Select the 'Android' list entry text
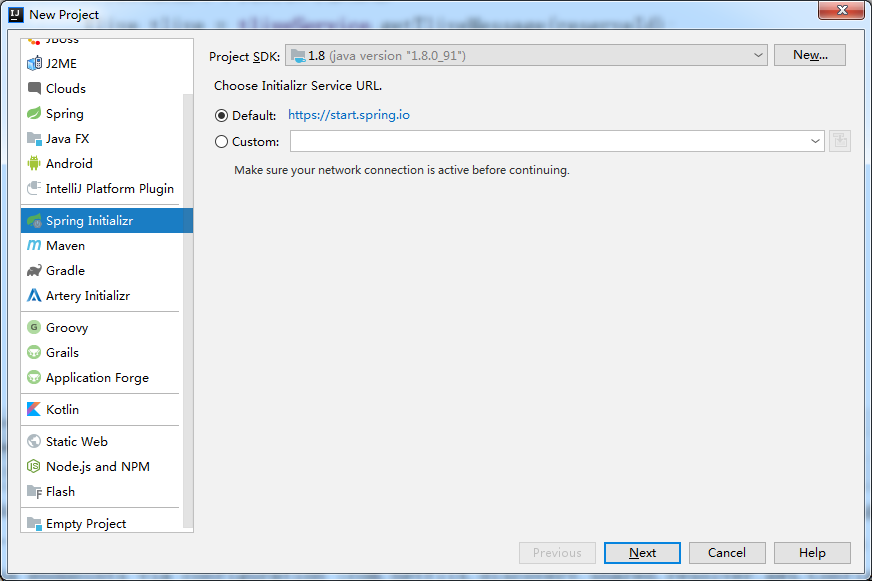 tap(70, 163)
